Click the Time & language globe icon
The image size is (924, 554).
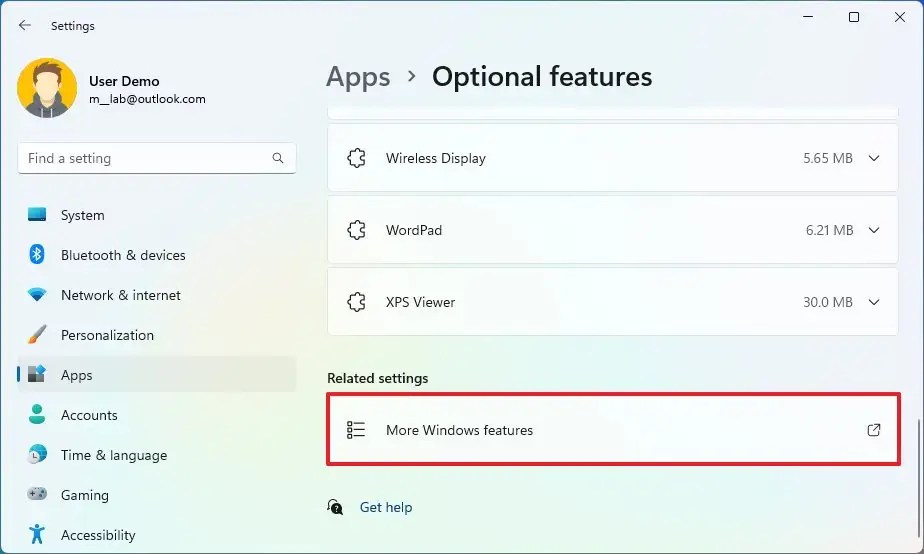[x=37, y=454]
